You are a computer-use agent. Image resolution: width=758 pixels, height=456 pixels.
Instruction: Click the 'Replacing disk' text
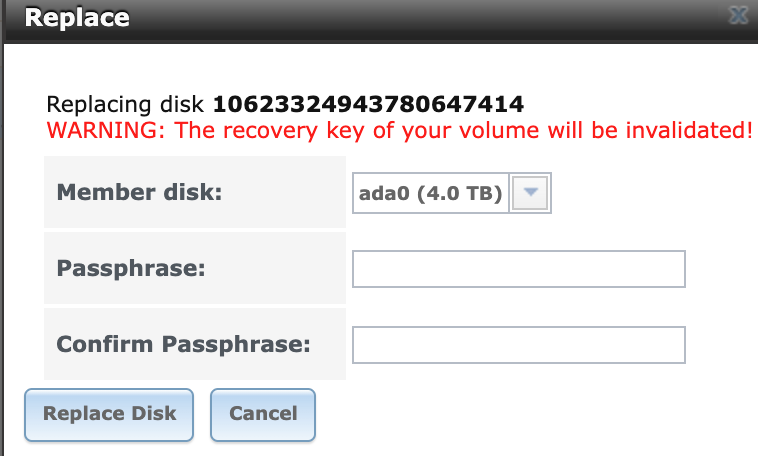coord(125,104)
